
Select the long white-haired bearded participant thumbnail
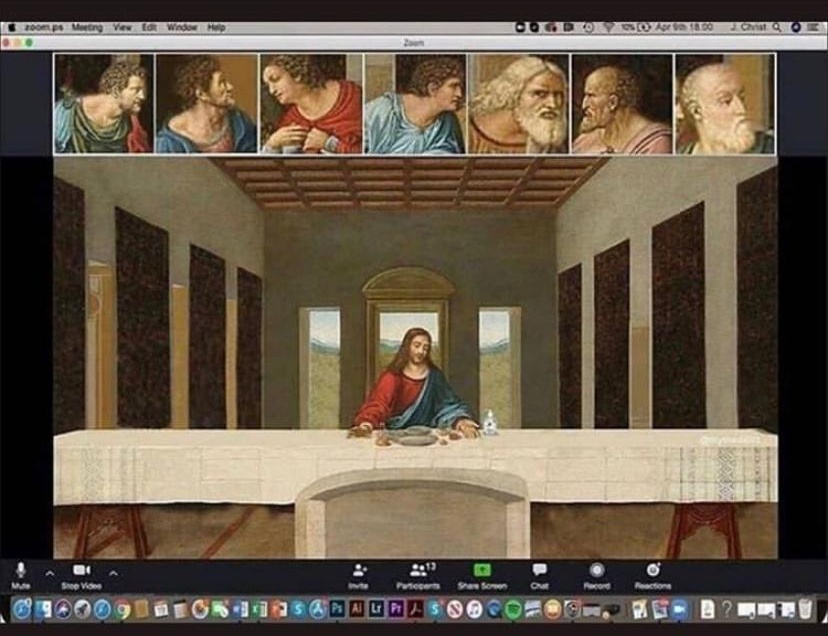pyautogui.click(x=519, y=104)
